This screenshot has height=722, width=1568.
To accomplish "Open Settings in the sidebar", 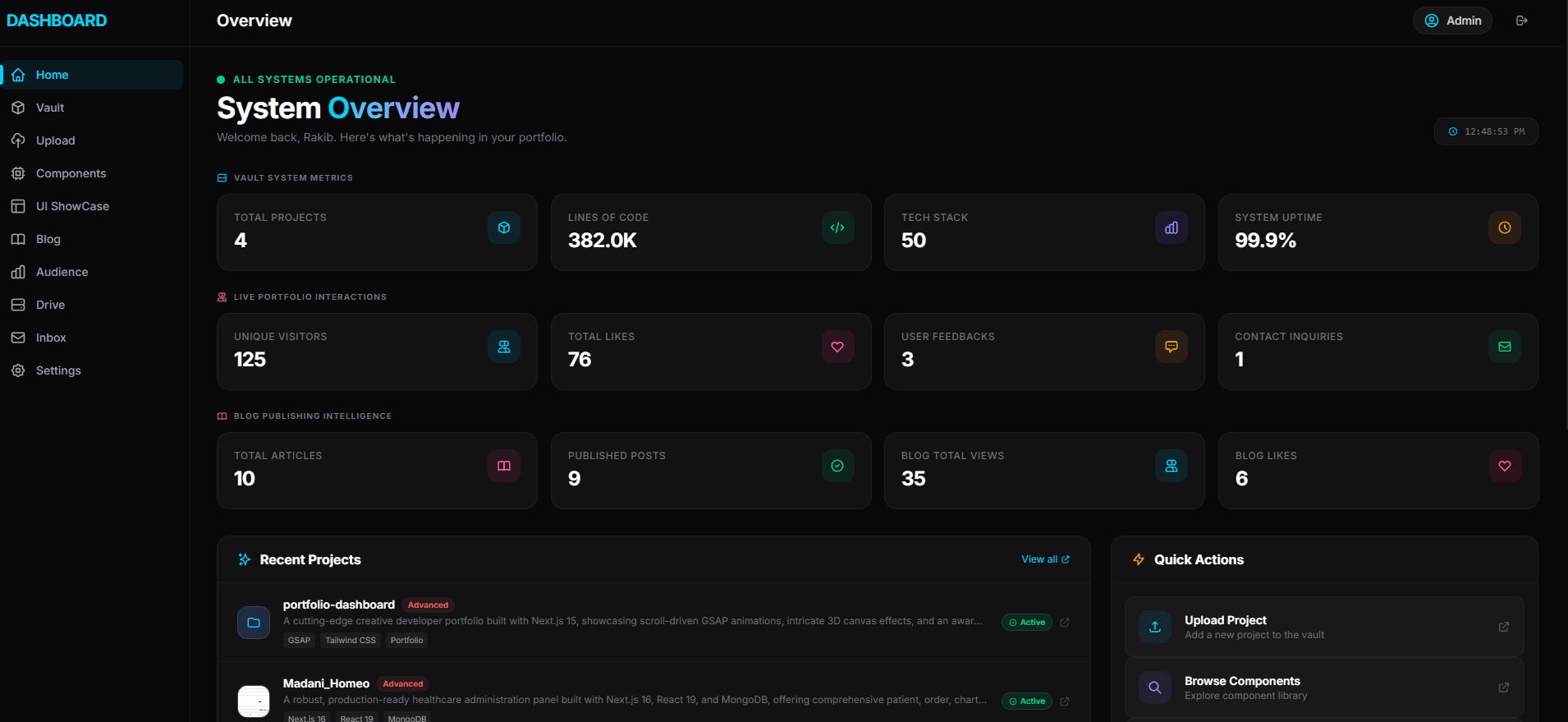I will point(92,370).
